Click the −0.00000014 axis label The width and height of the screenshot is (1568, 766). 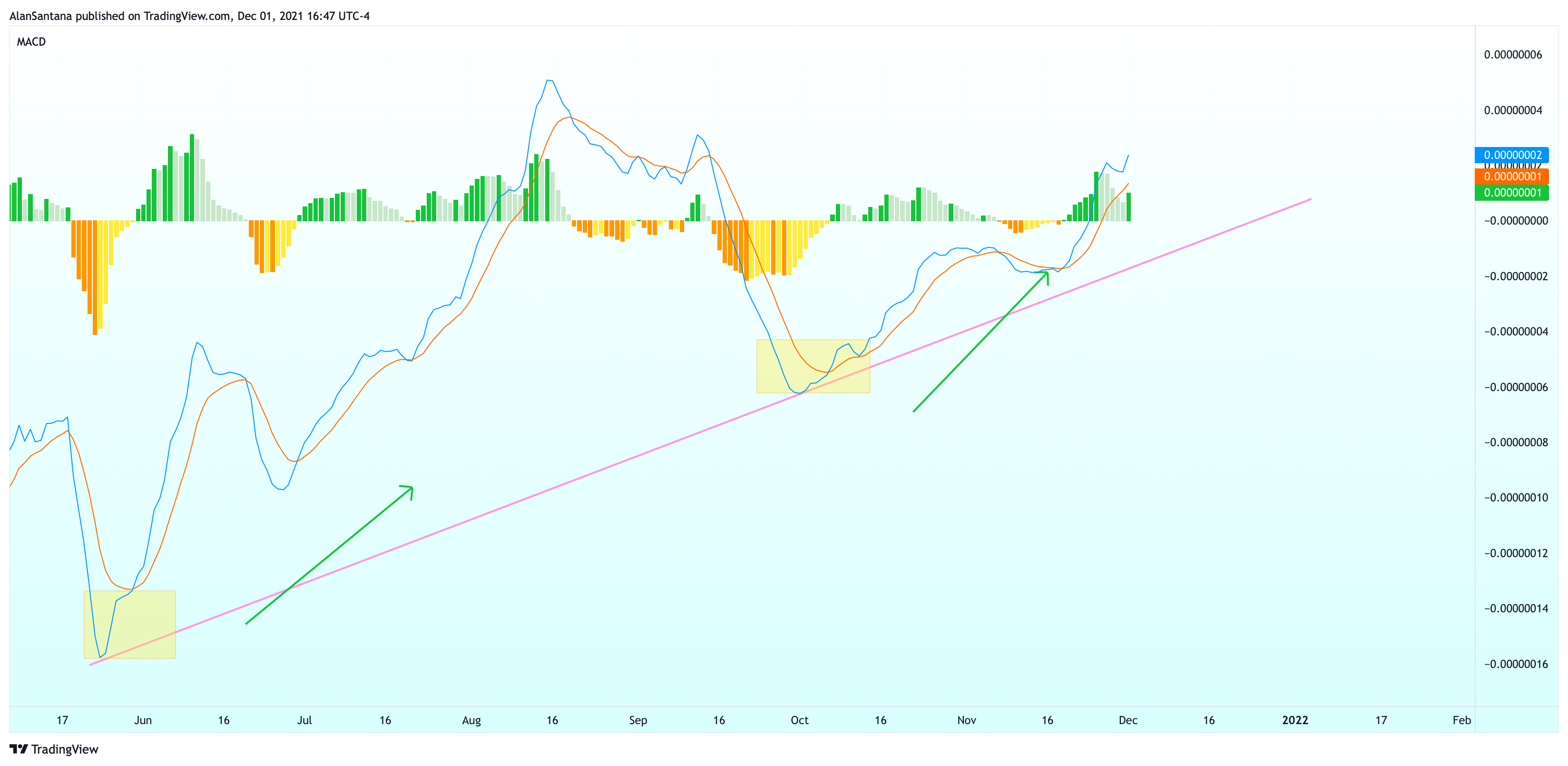point(1516,609)
